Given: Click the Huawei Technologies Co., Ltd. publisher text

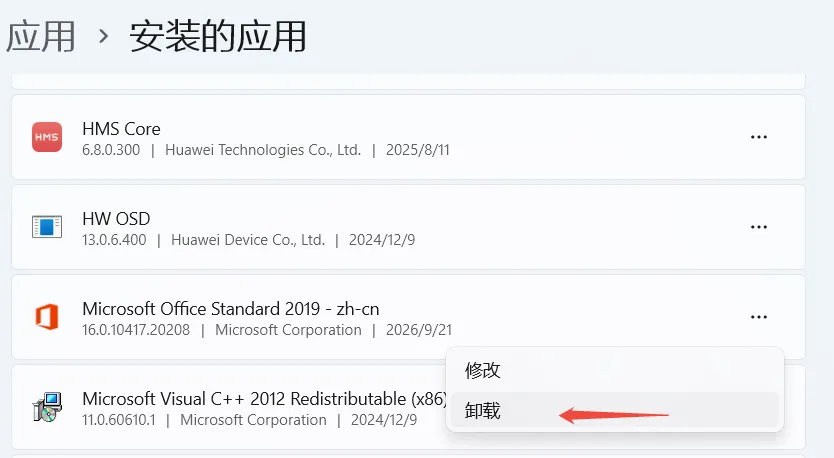Looking at the screenshot, I should (x=263, y=150).
